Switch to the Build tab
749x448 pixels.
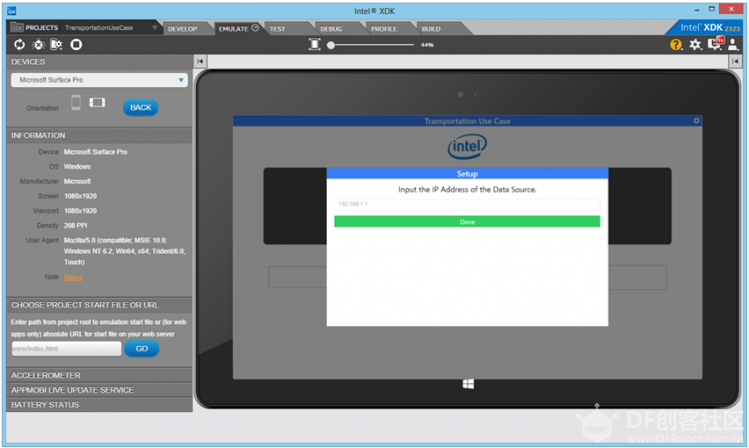tap(431, 29)
